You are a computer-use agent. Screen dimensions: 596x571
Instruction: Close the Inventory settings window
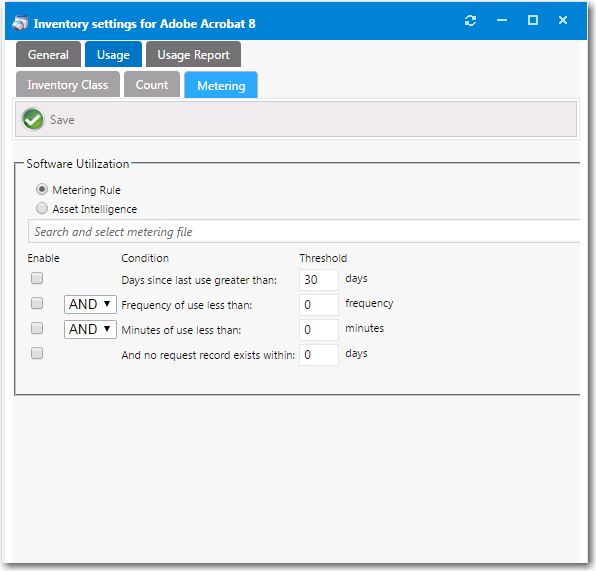(x=563, y=20)
